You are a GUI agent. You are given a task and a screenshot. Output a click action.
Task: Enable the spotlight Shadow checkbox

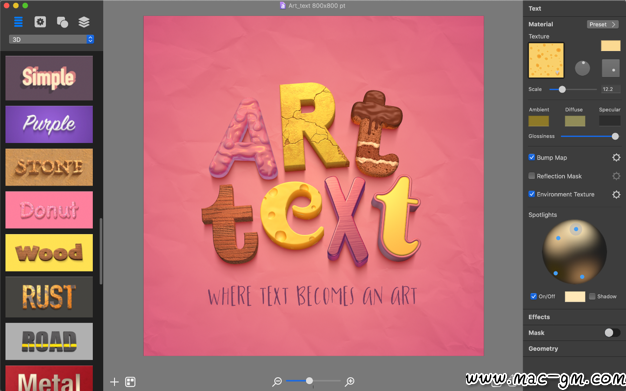click(592, 296)
